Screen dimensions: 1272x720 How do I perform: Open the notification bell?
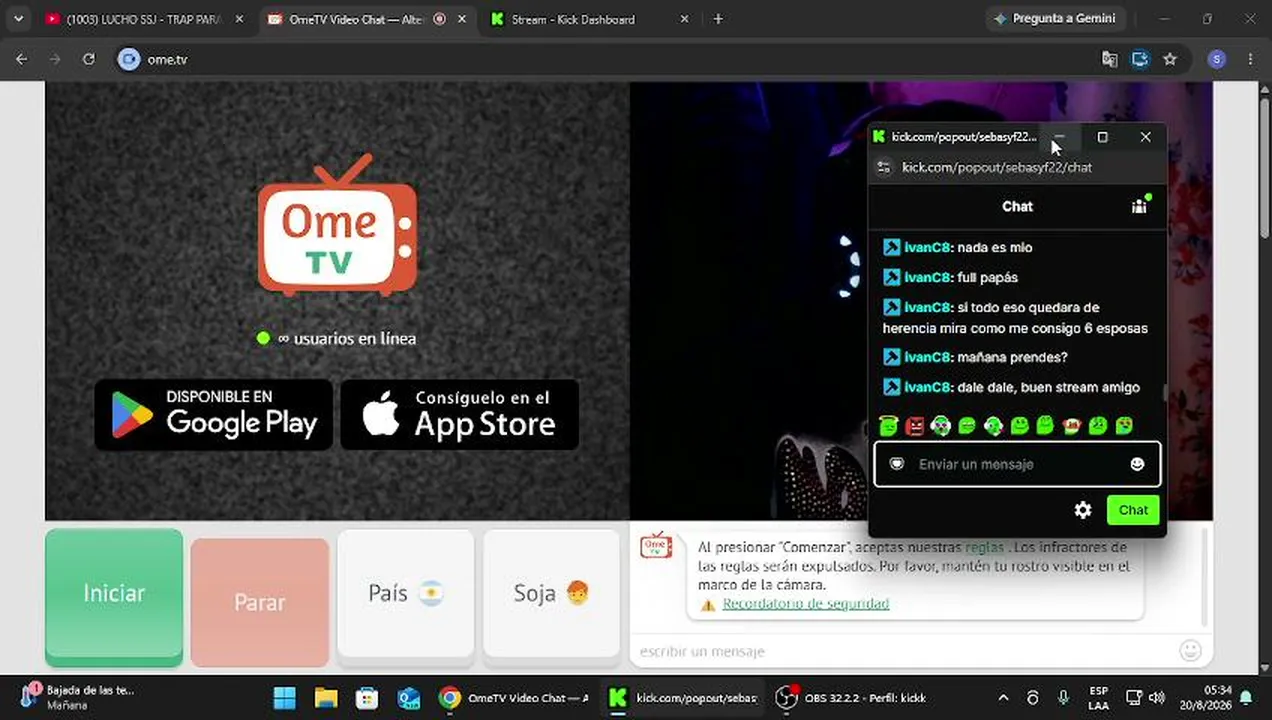tap(1247, 698)
